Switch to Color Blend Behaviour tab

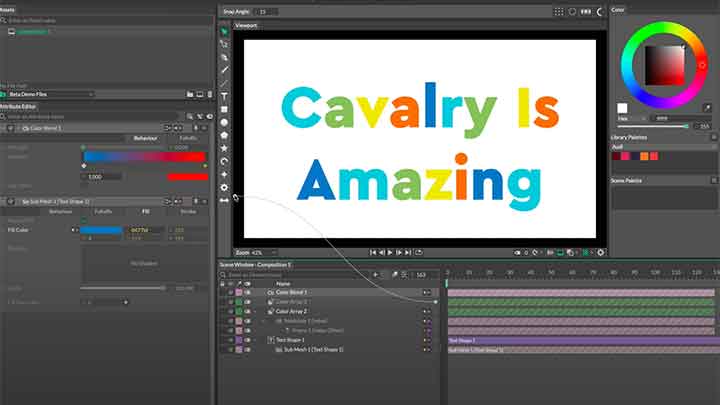pos(145,138)
